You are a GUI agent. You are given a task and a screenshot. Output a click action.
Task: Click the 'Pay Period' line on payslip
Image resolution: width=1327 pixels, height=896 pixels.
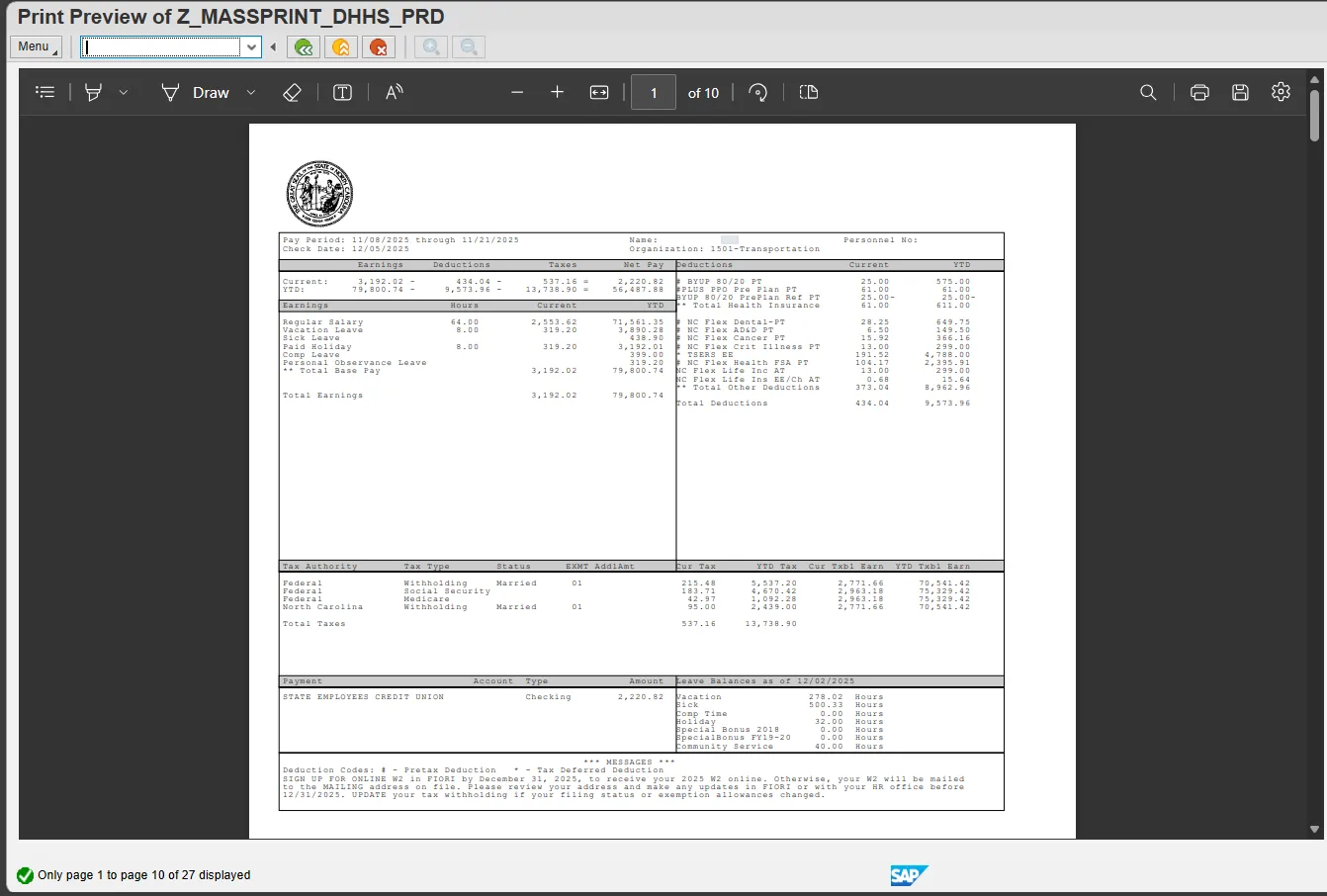(x=400, y=240)
